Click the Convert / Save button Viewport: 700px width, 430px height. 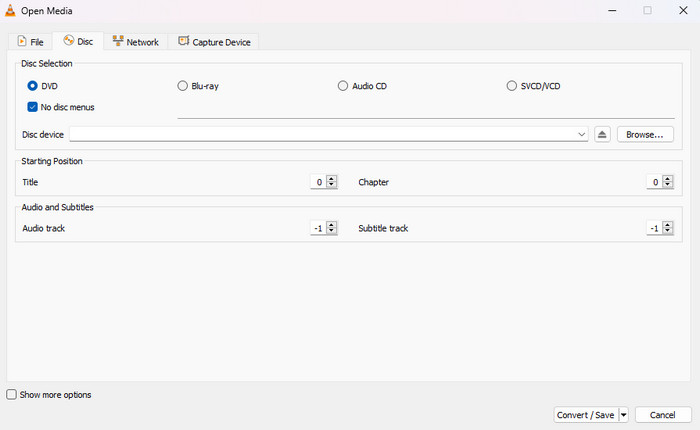(586, 415)
